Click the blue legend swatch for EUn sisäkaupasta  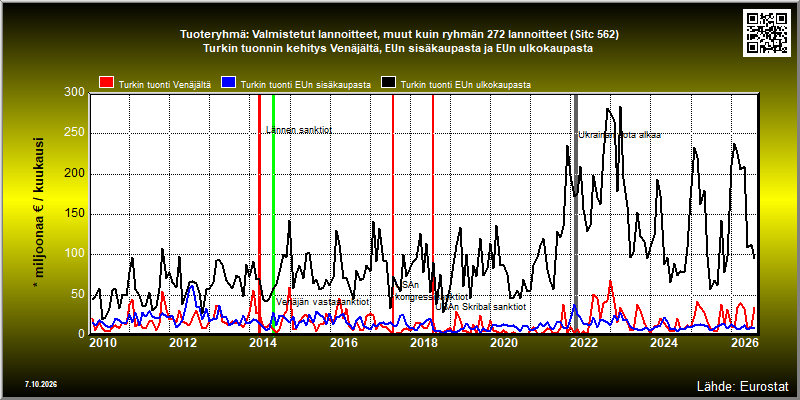[x=228, y=83]
